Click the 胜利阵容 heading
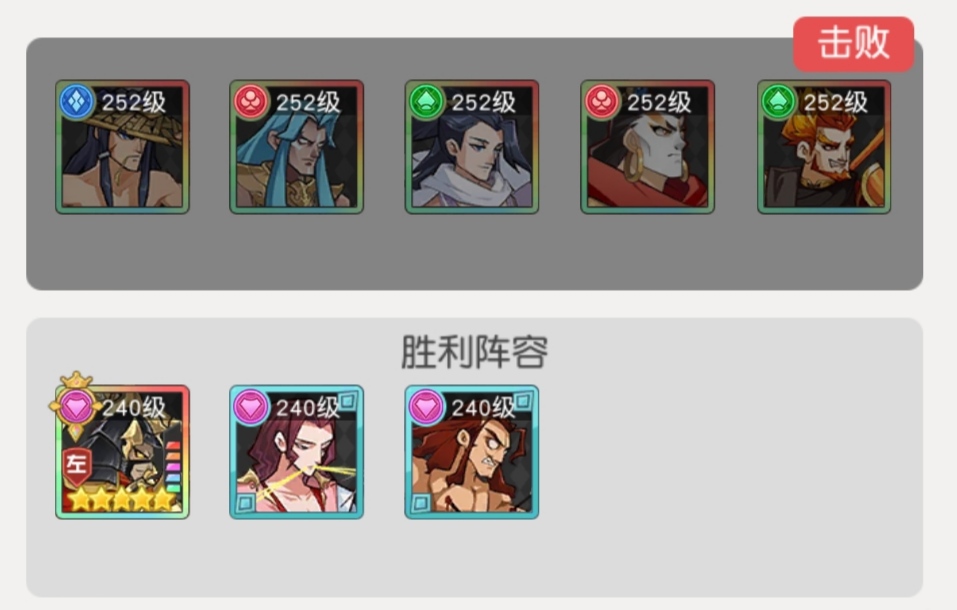 (x=474, y=352)
